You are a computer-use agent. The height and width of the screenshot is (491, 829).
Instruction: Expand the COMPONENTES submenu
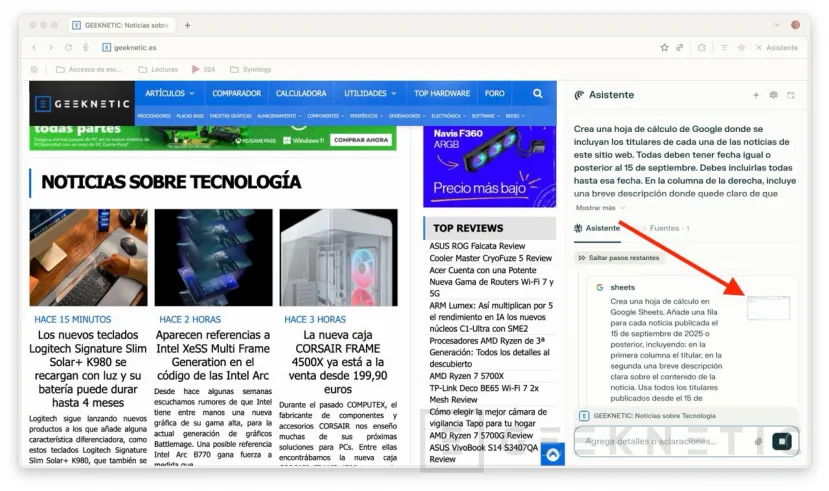[325, 116]
